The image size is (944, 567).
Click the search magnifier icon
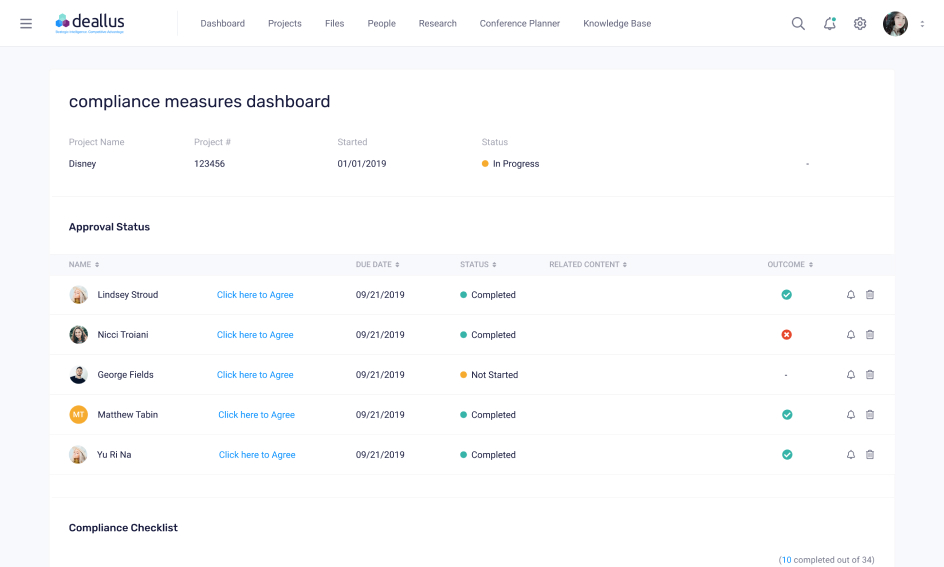tap(798, 24)
